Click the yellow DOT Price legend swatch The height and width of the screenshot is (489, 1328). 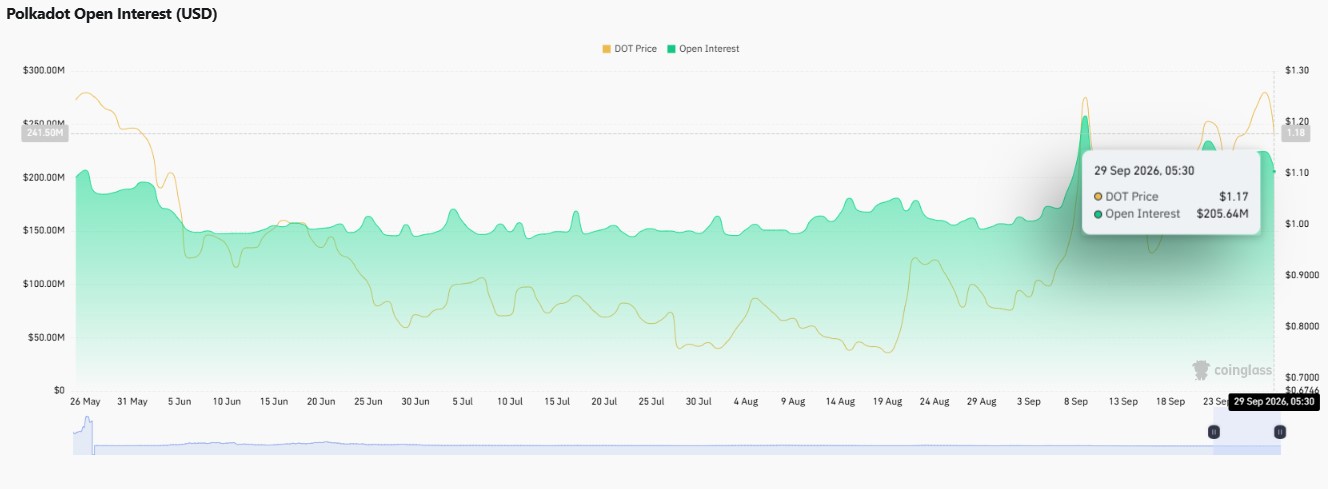coord(606,48)
